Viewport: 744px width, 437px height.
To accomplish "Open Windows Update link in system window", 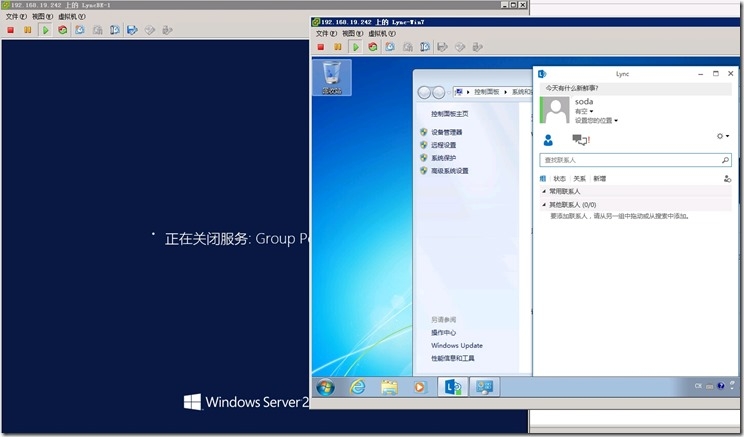I will pos(456,345).
